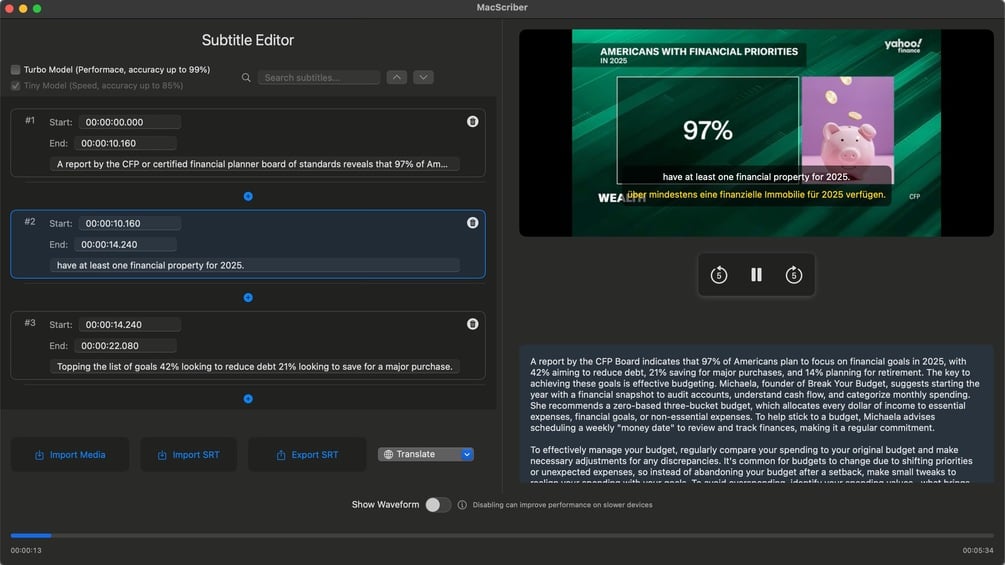Click the total duration 00:05:34
Viewport: 1005px width, 565px height.
click(x=977, y=551)
